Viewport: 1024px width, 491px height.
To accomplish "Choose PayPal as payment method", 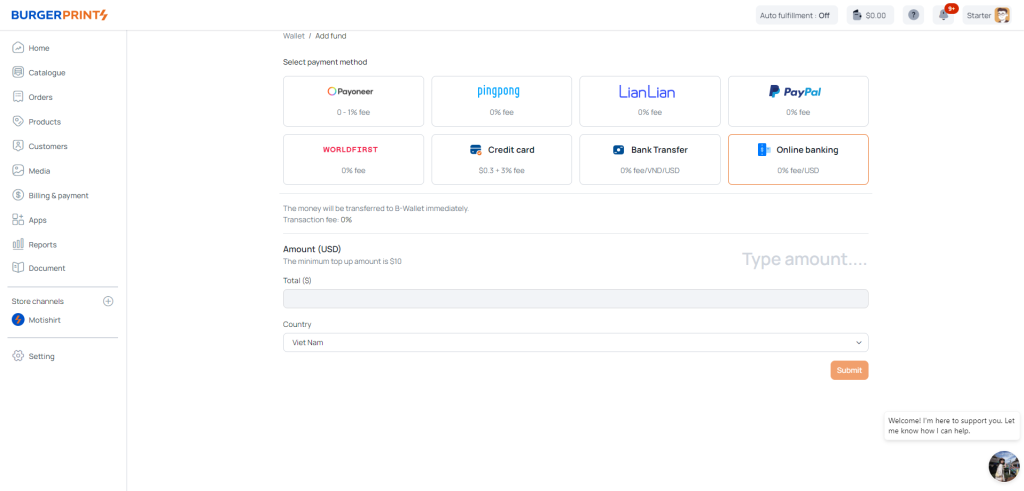I will (797, 100).
